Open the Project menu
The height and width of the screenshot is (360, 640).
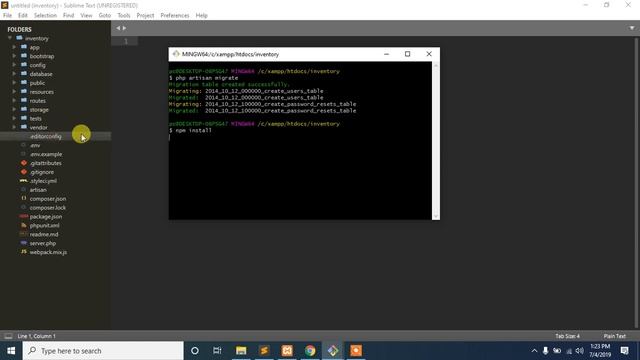click(x=145, y=15)
